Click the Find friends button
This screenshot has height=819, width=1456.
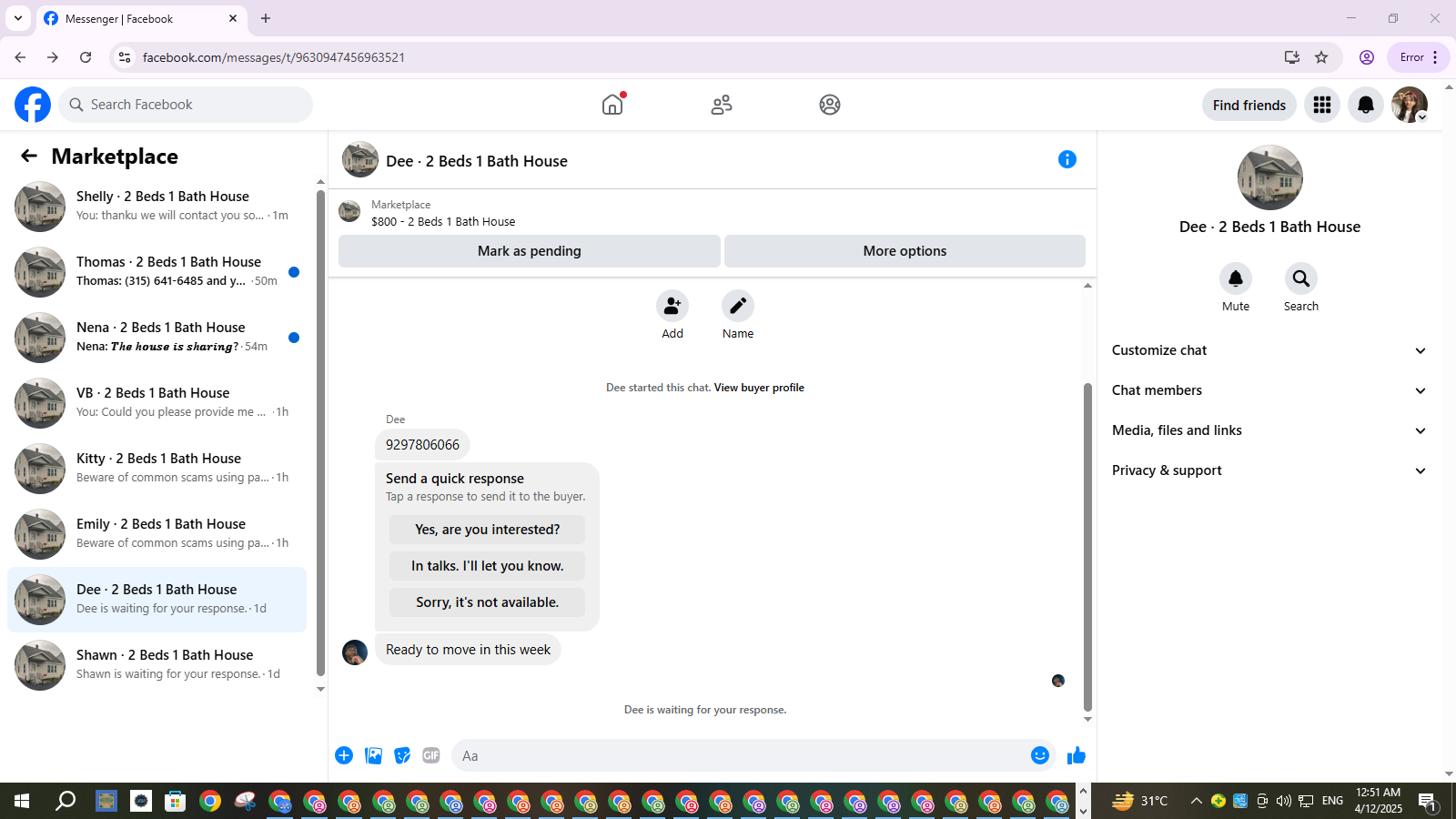pos(1249,105)
